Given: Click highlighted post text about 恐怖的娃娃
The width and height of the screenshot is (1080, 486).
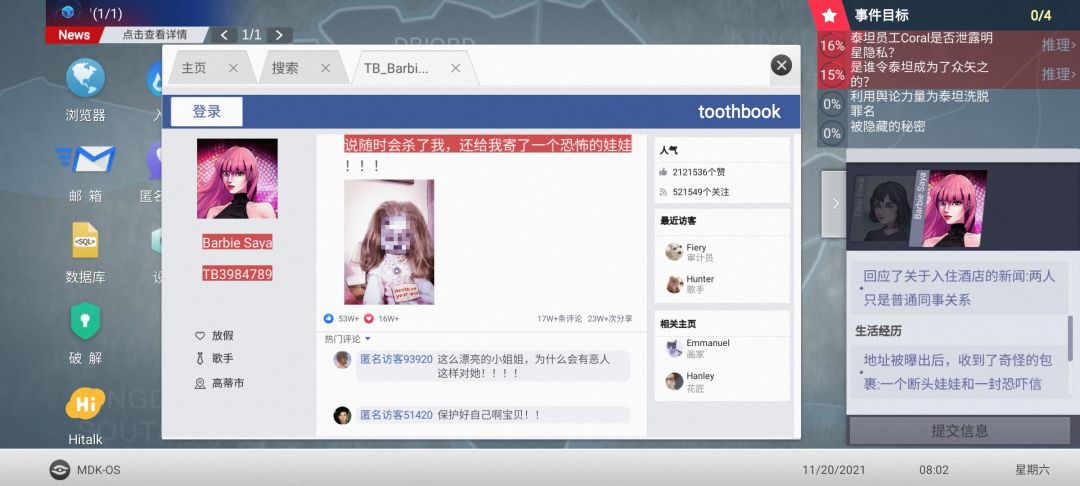Looking at the screenshot, I should (x=488, y=145).
